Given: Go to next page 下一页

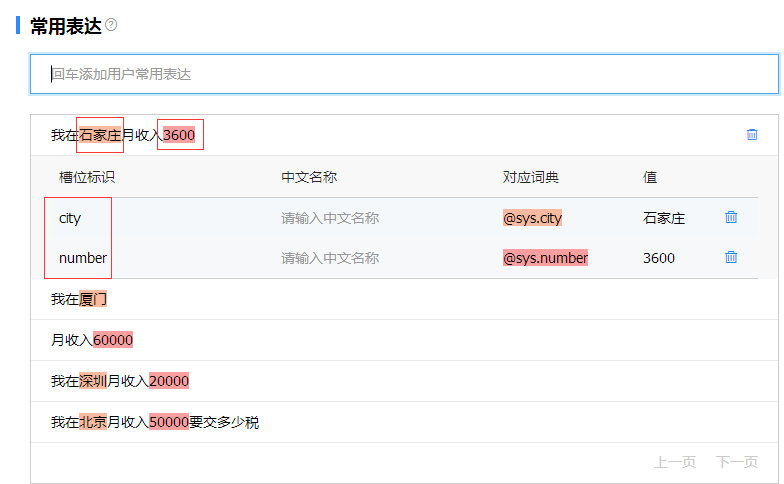Looking at the screenshot, I should 737,462.
